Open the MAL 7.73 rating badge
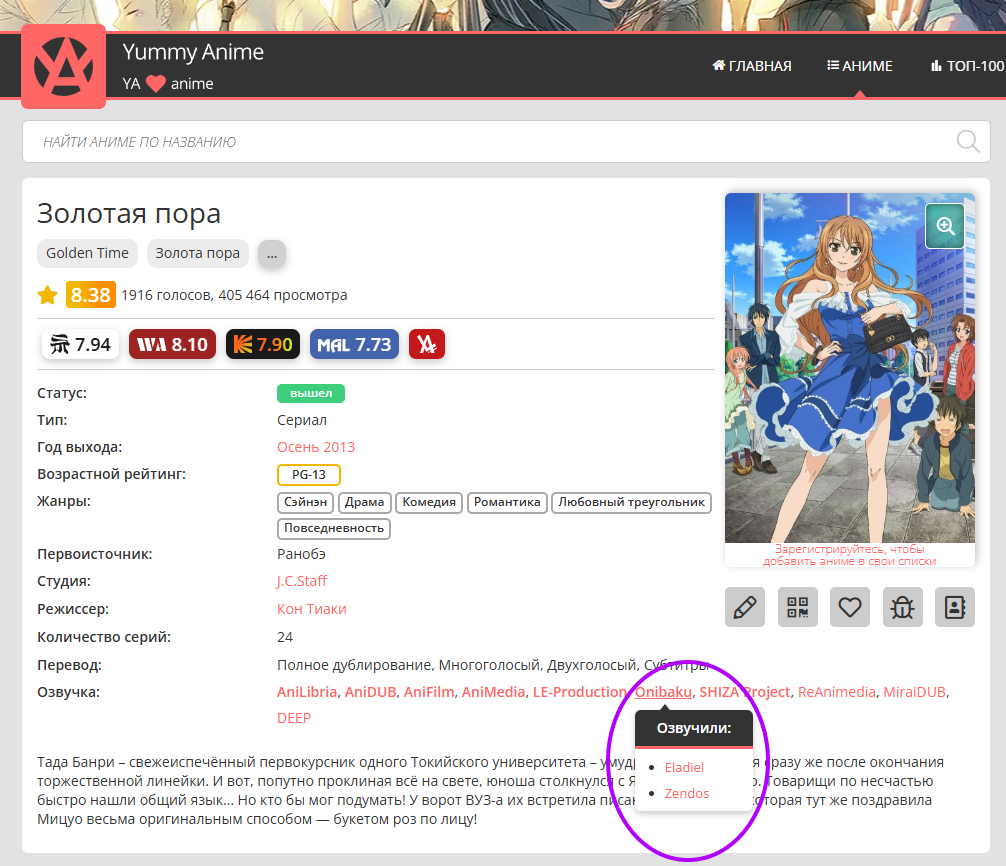 pos(354,344)
